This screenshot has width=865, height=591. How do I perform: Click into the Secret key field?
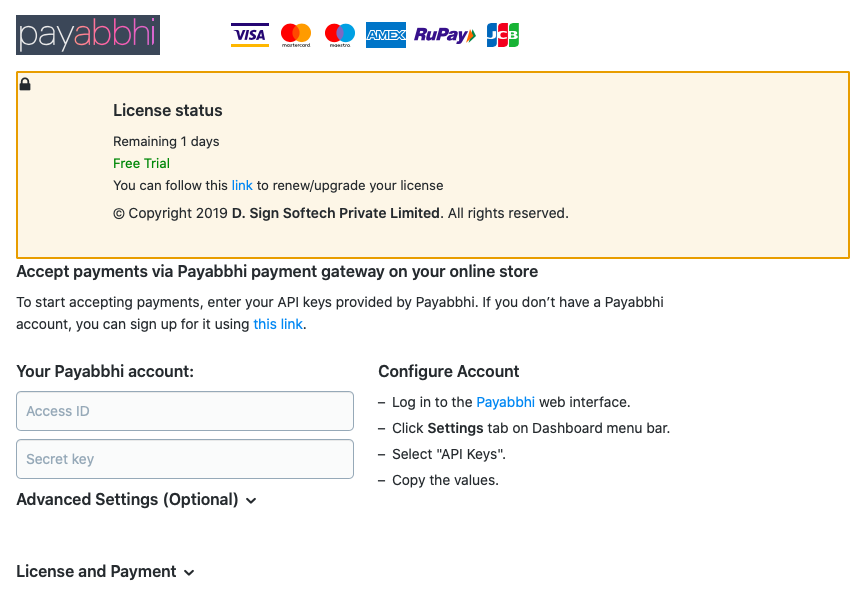pos(185,459)
